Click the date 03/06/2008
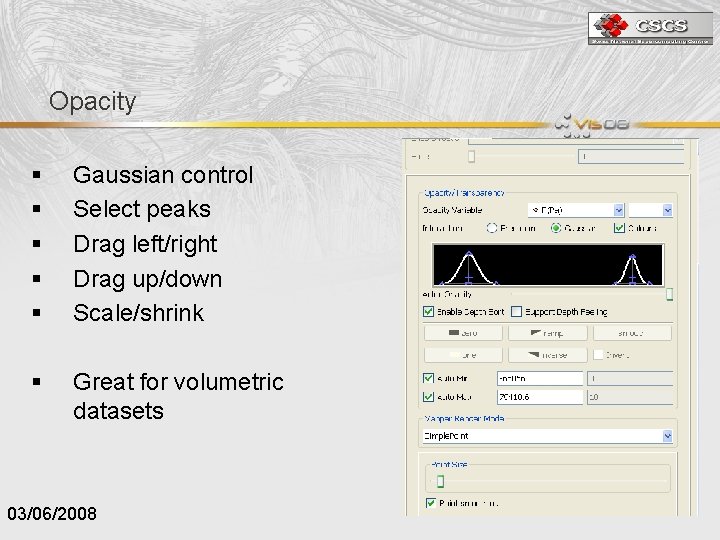This screenshot has width=720, height=540. (x=52, y=514)
